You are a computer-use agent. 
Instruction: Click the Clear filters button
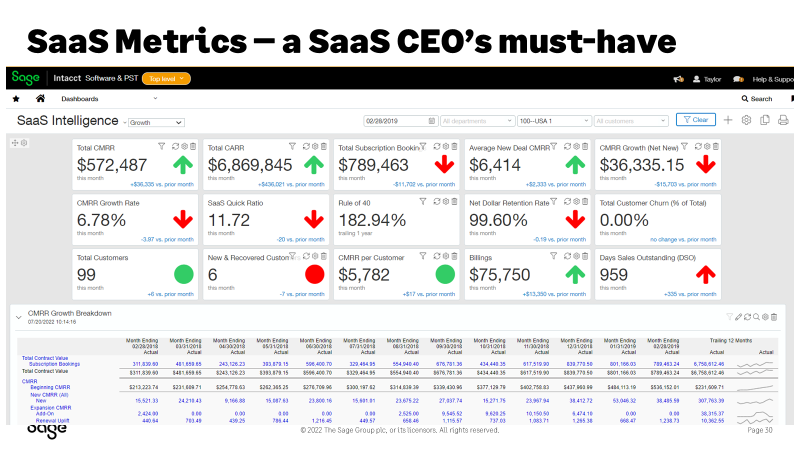pyautogui.click(x=695, y=120)
